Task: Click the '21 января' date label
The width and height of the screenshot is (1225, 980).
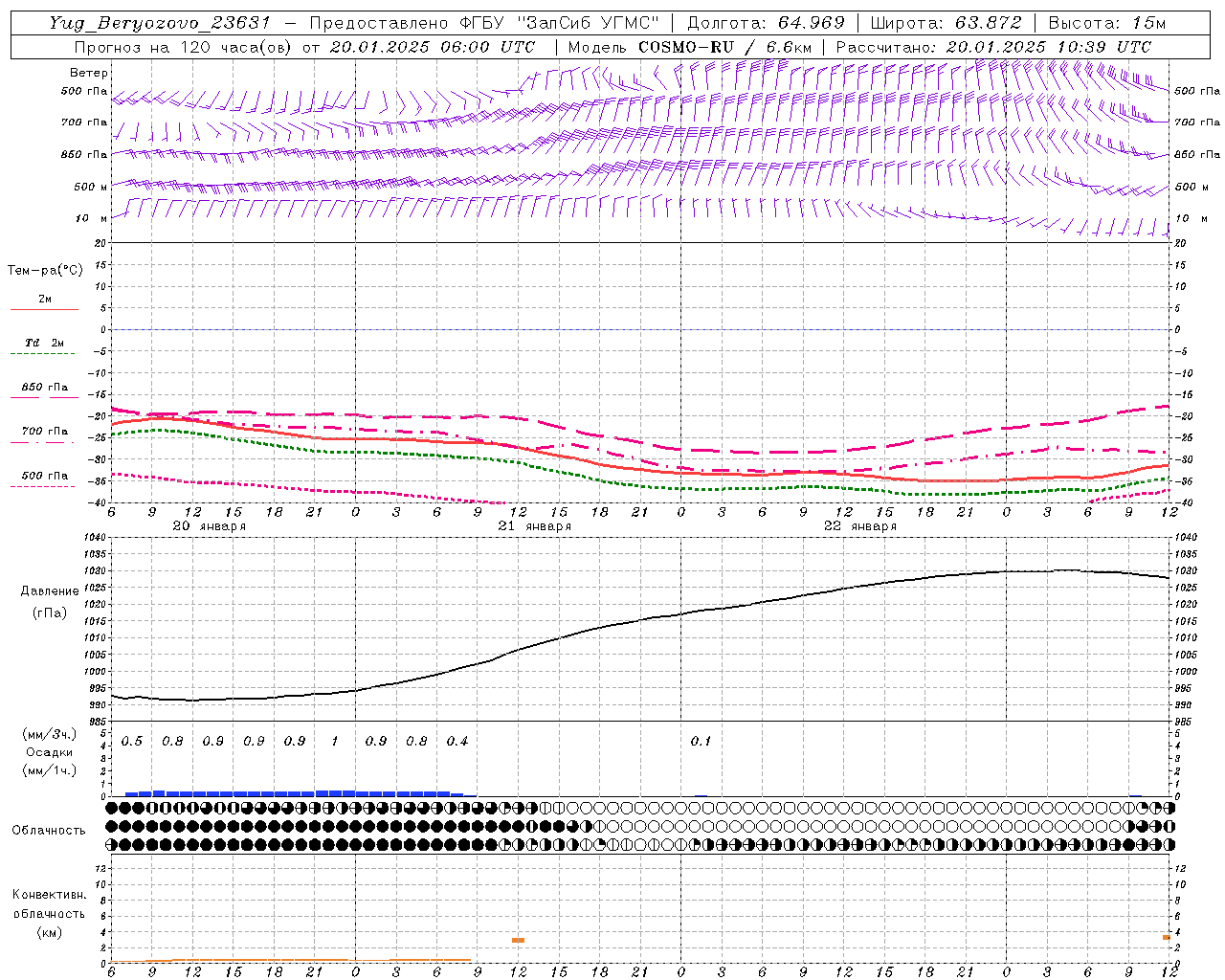Action: tap(534, 526)
